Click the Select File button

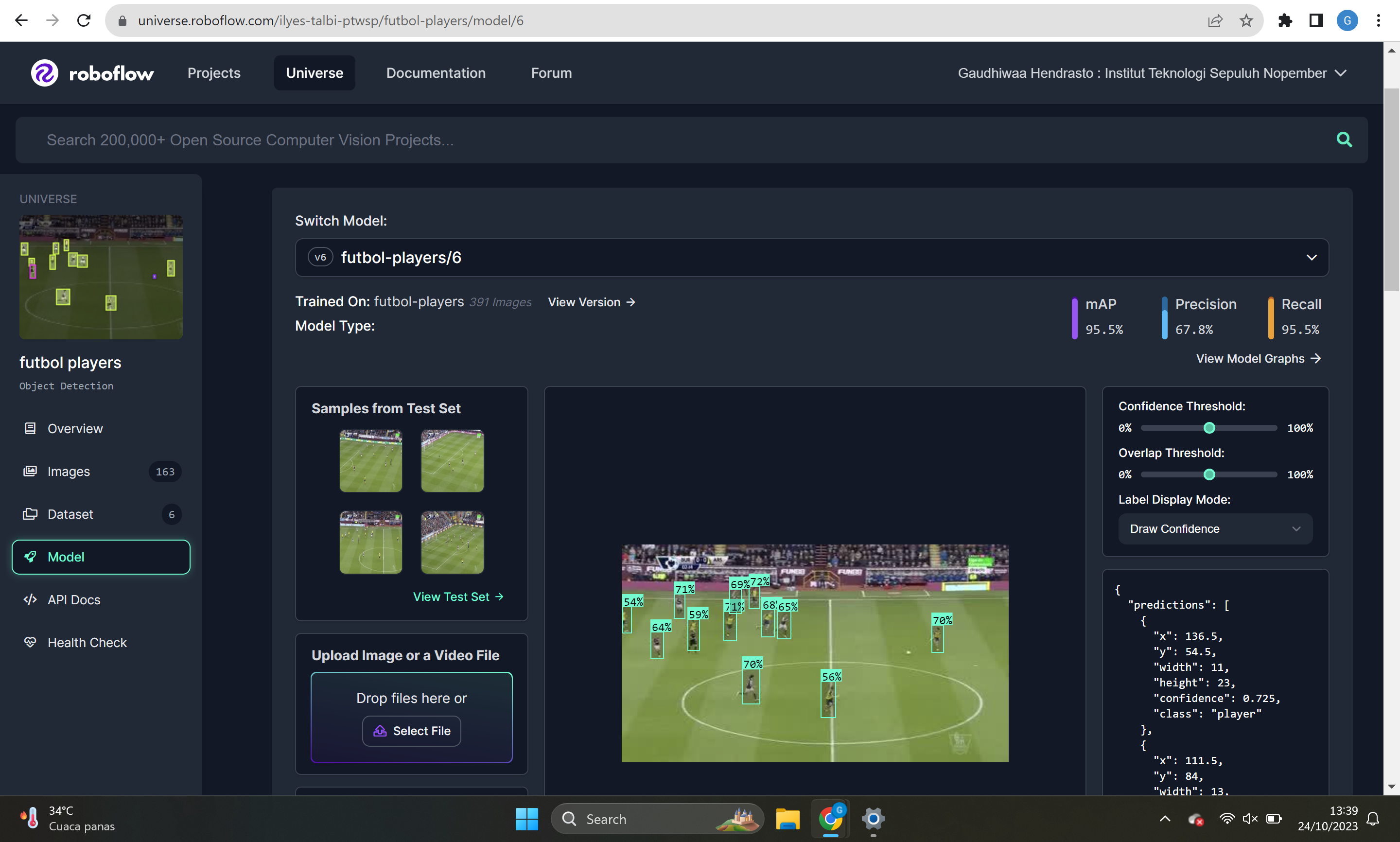[411, 731]
